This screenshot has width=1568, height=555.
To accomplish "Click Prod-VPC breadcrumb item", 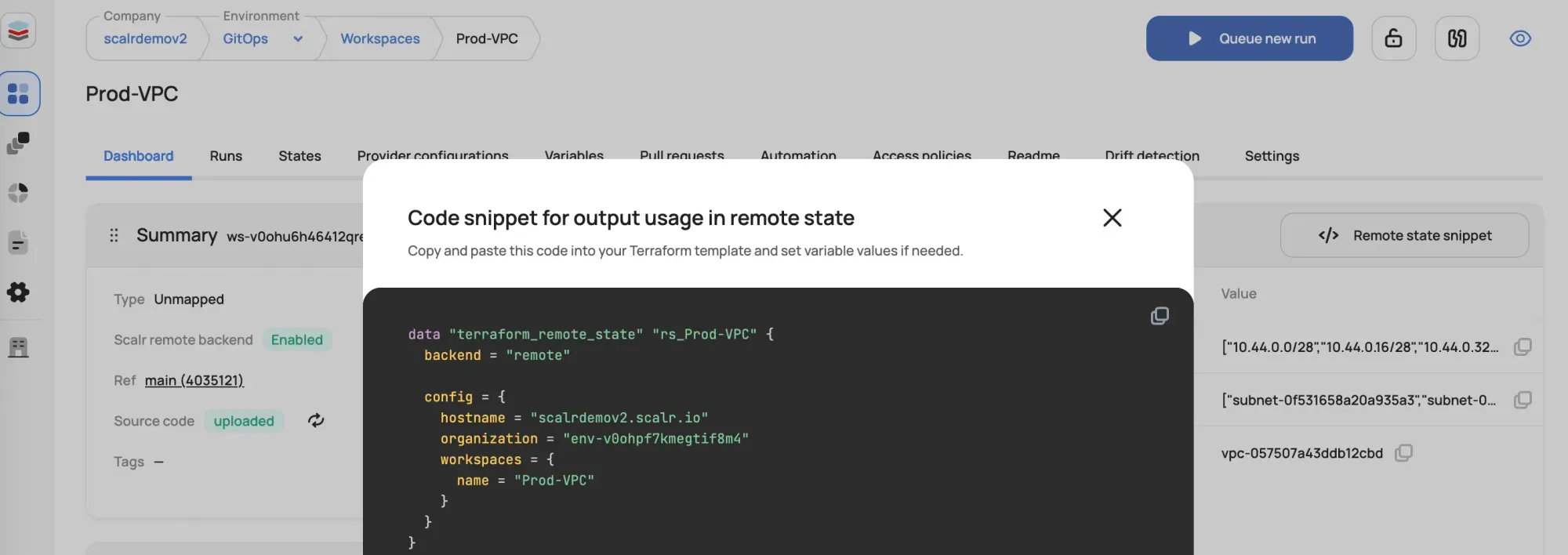I will [487, 38].
